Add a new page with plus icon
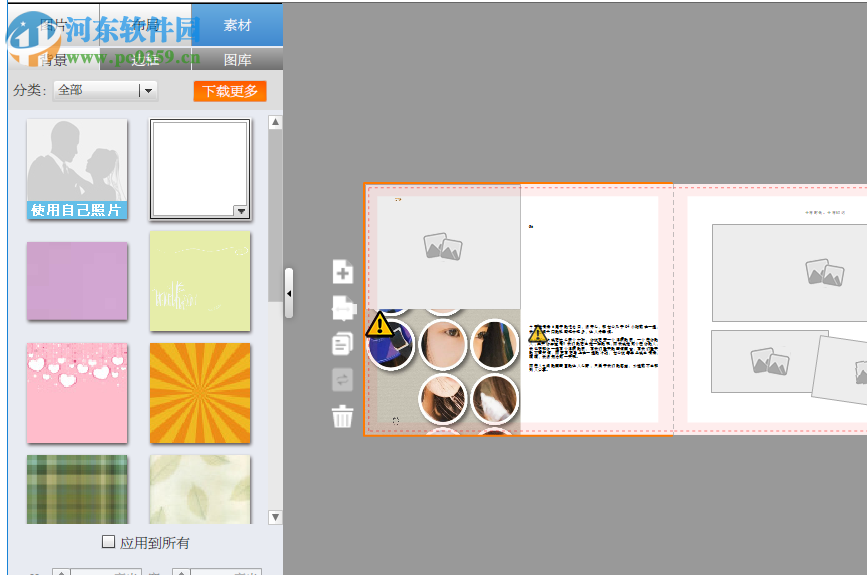Screen dimensions: 867x575 click(343, 271)
